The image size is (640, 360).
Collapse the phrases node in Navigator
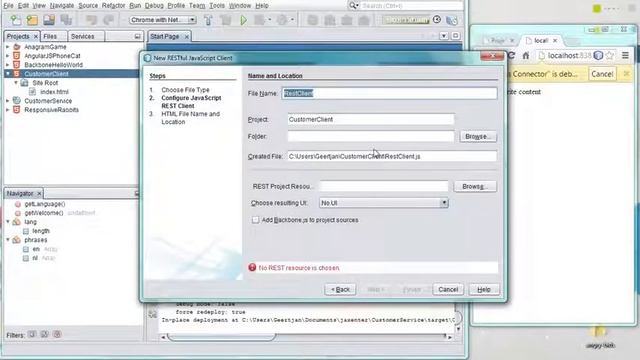pyautogui.click(x=8, y=240)
